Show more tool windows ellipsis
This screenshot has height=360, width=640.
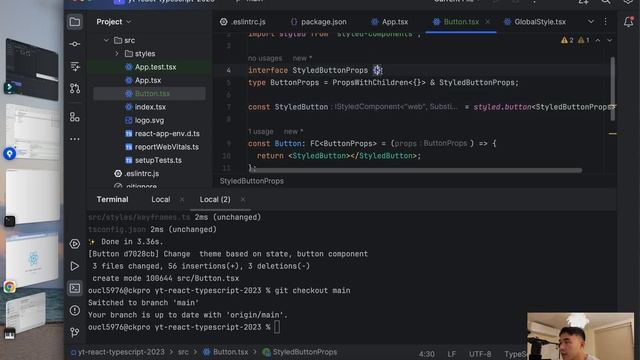pyautogui.click(x=75, y=139)
